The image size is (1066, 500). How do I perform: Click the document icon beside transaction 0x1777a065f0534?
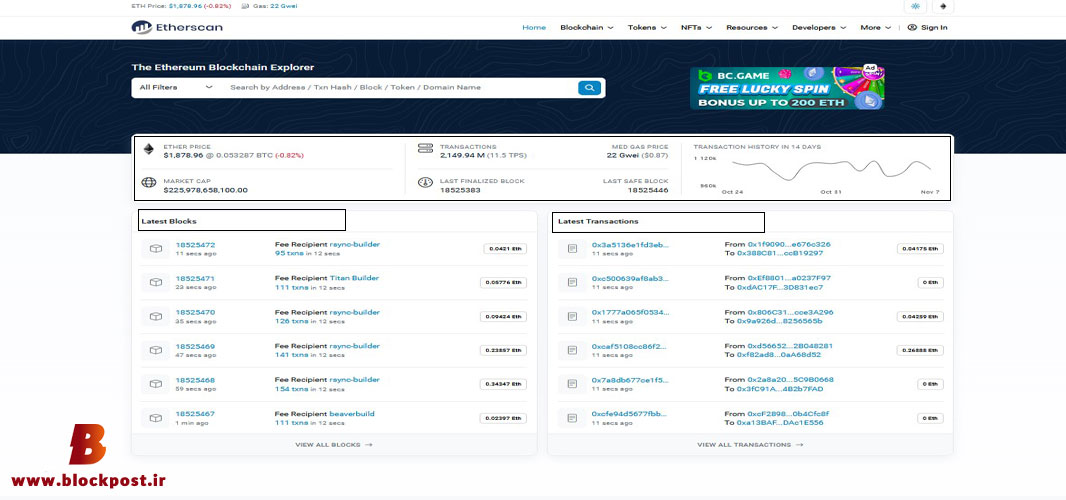572,316
